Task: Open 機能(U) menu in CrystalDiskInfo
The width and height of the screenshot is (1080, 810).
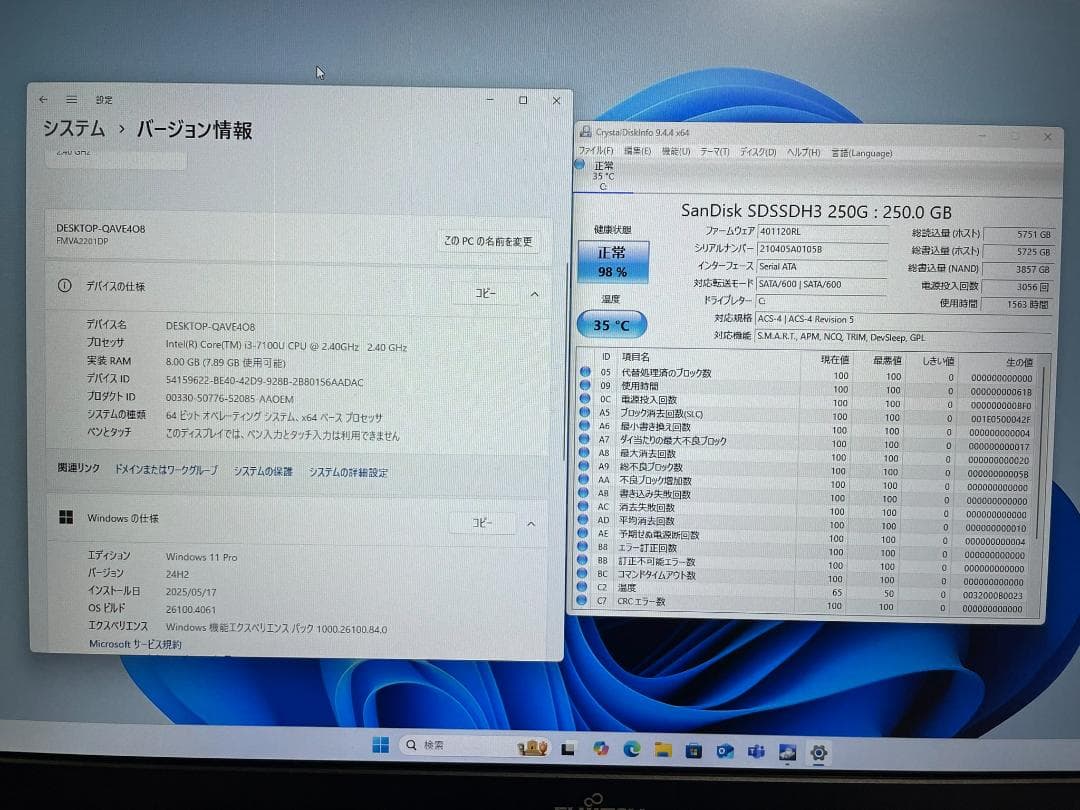Action: click(676, 152)
